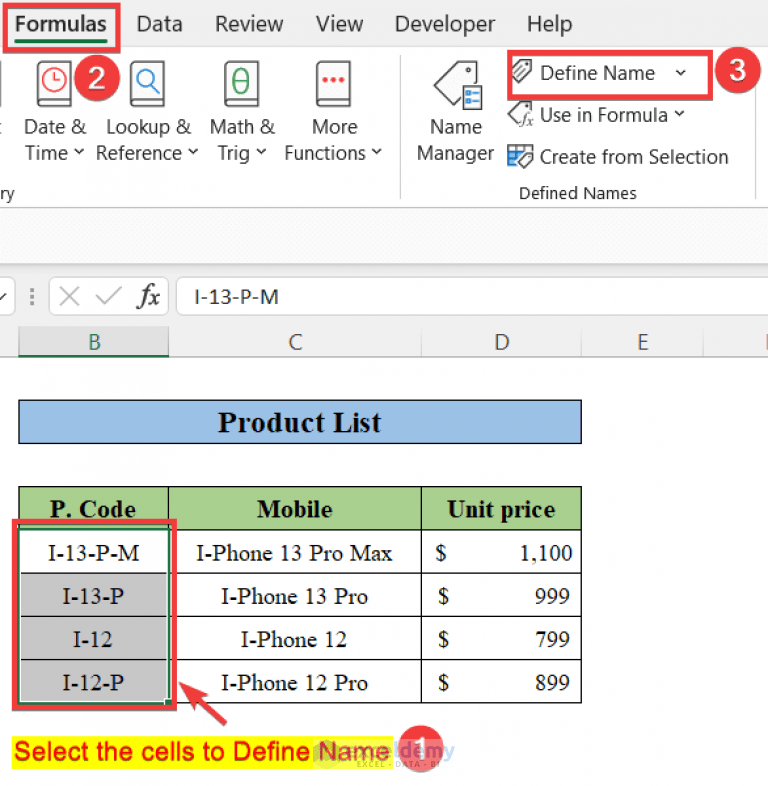
Task: Expand the Use in Formula dropdown arrow
Action: pos(679,113)
